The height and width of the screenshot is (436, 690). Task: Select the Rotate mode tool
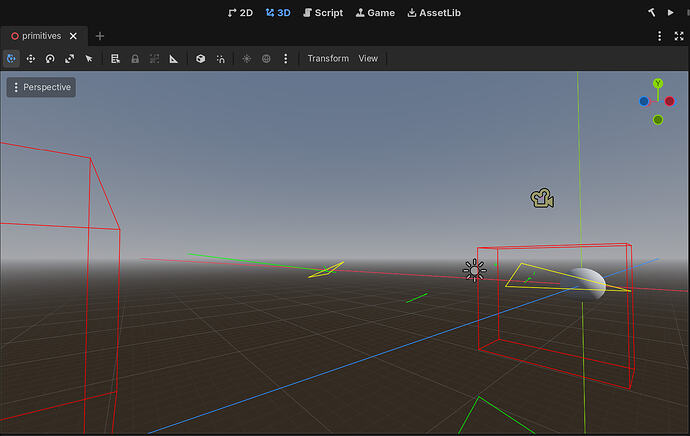coord(50,59)
